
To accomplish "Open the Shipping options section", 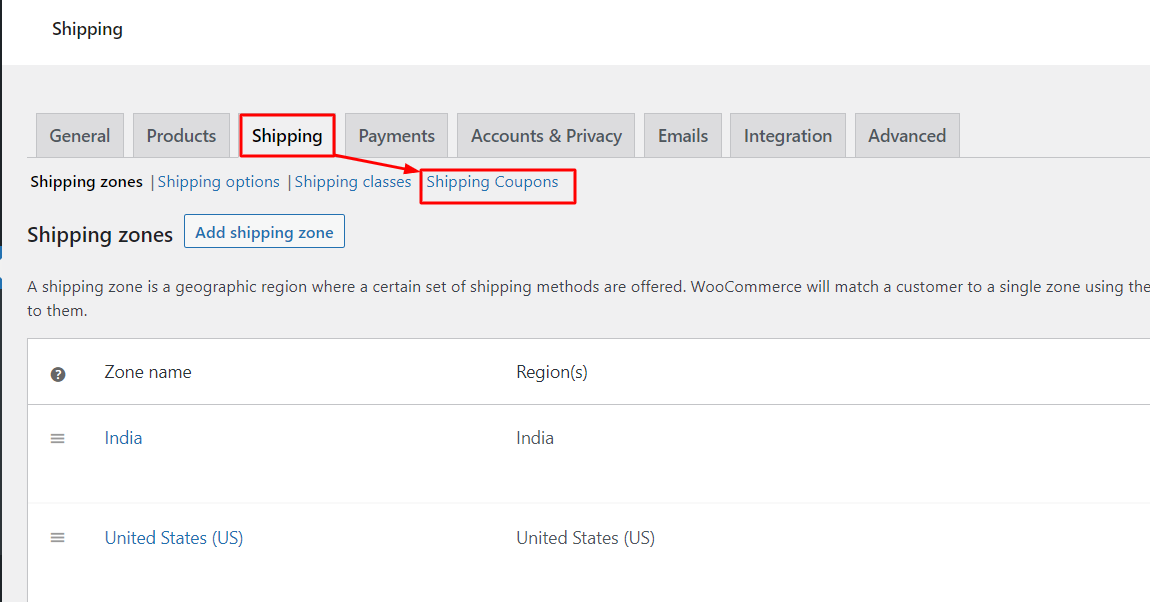I will tap(219, 181).
